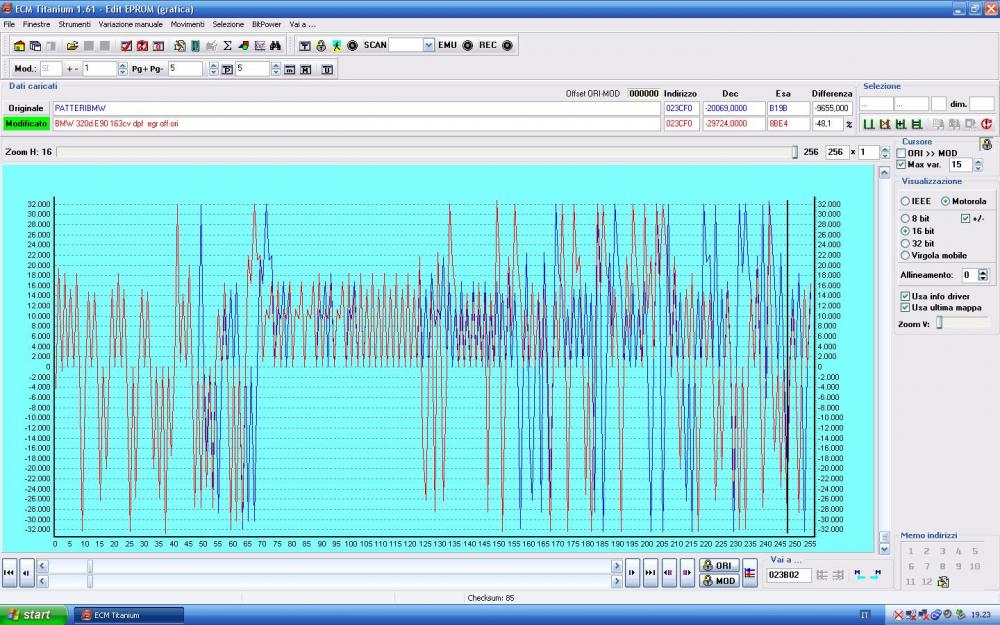Click the padlock icon beside Cursore
The height and width of the screenshot is (625, 1000).
tap(986, 144)
